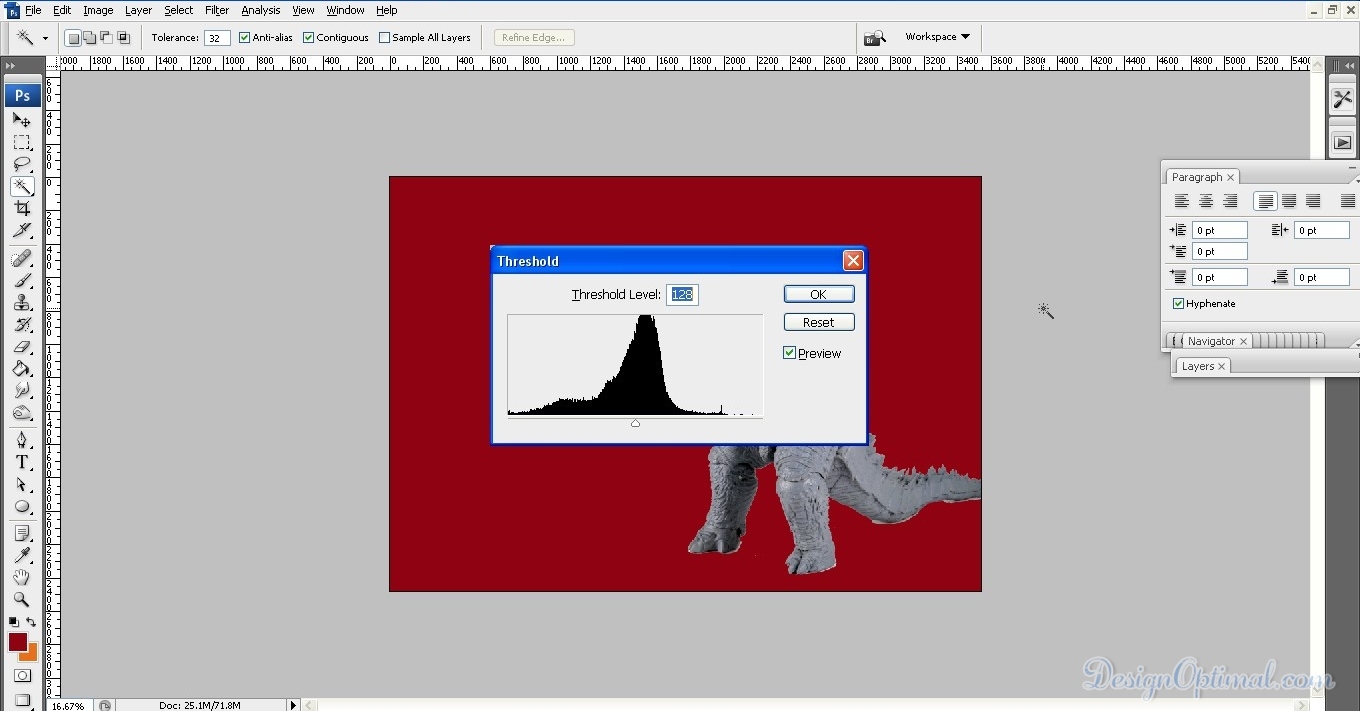Click the Tolerance input field

pos(216,38)
